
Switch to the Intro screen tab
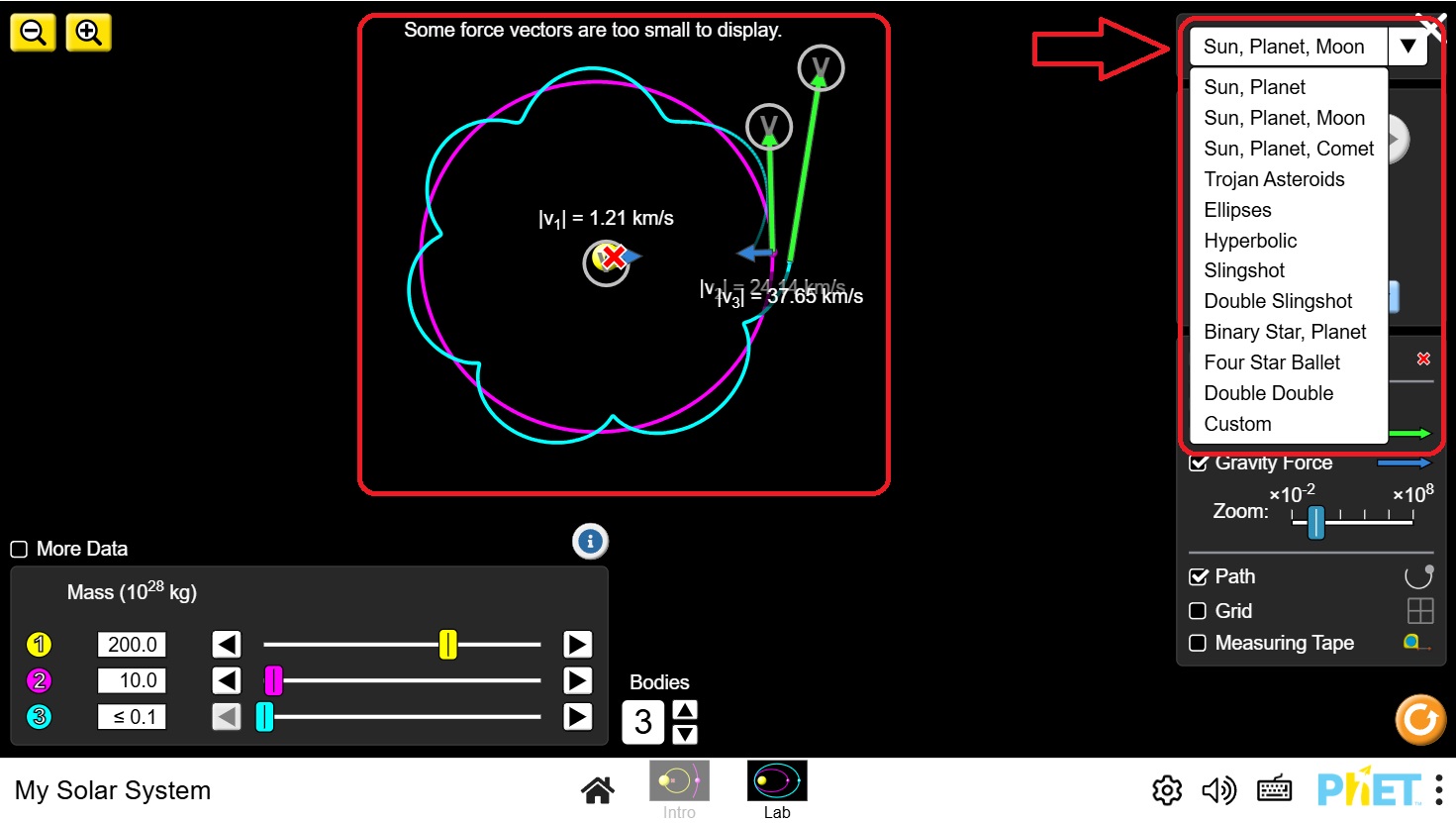click(679, 789)
